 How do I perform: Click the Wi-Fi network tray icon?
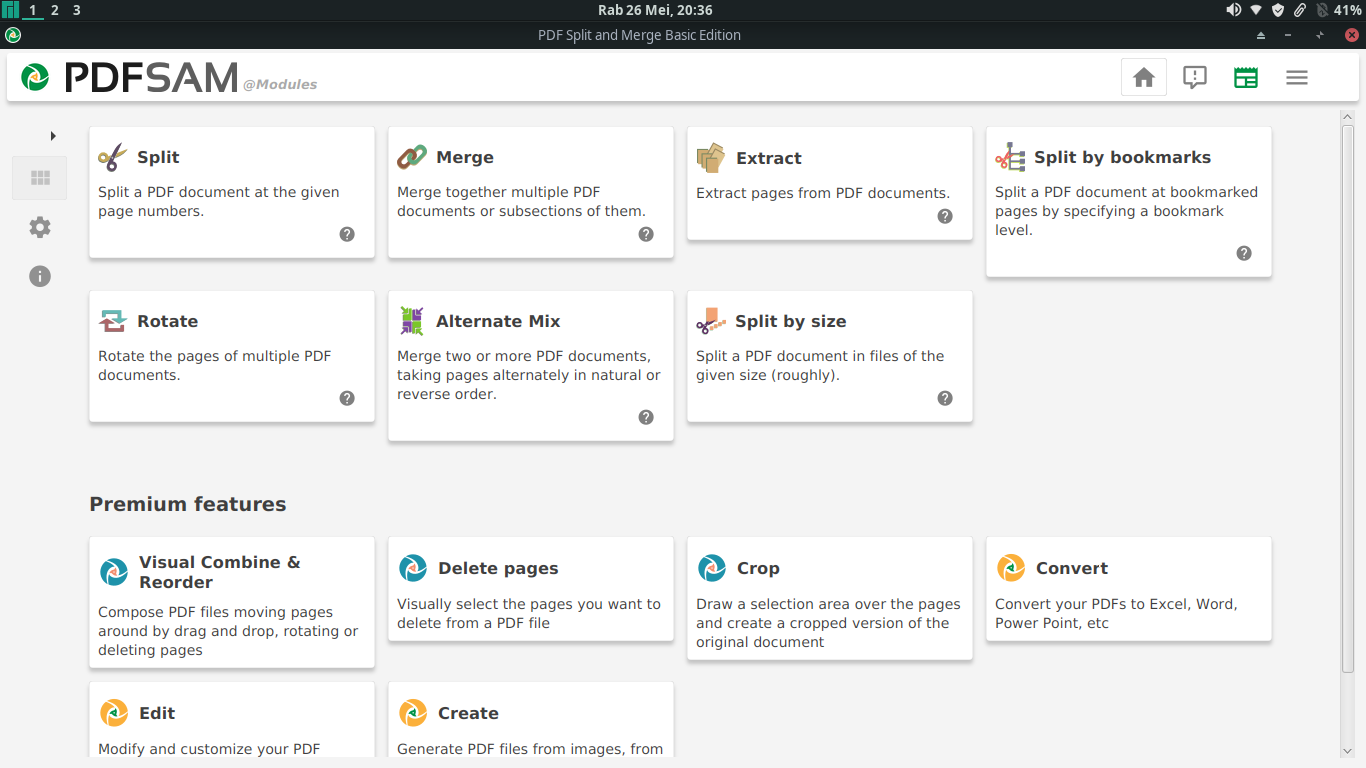tap(1256, 10)
